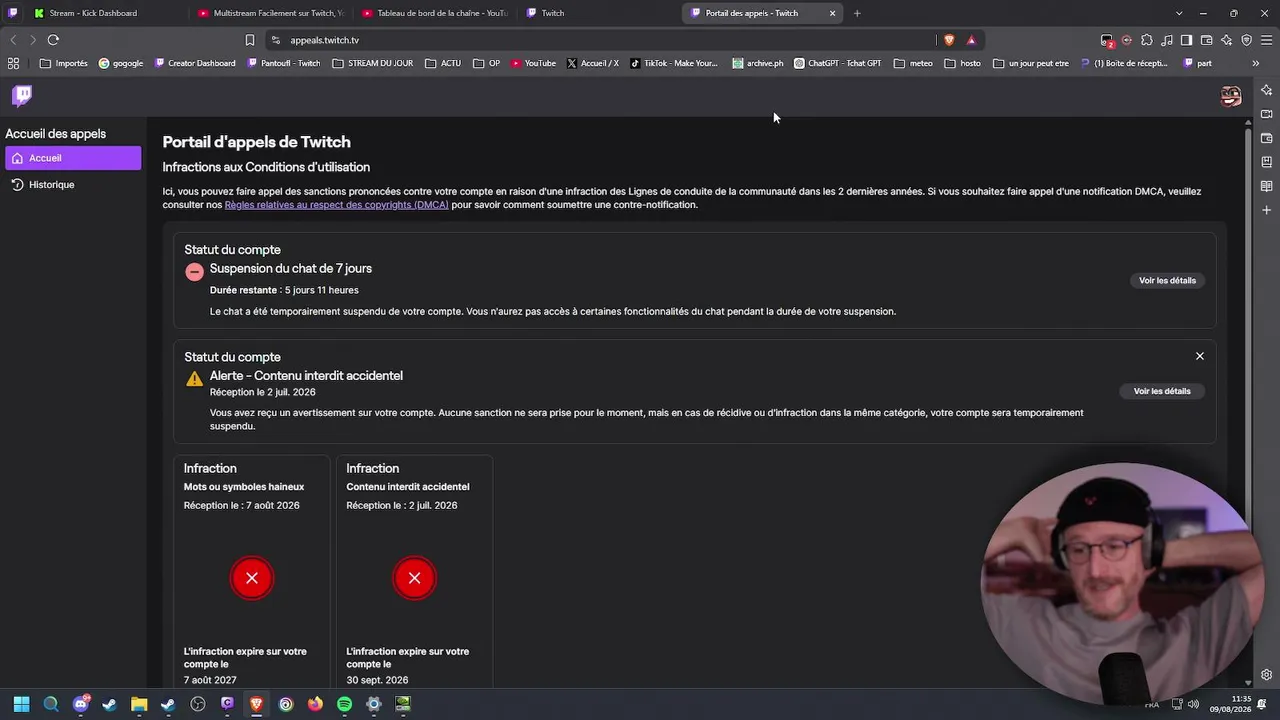Open the TikTok bookmark

point(674,63)
